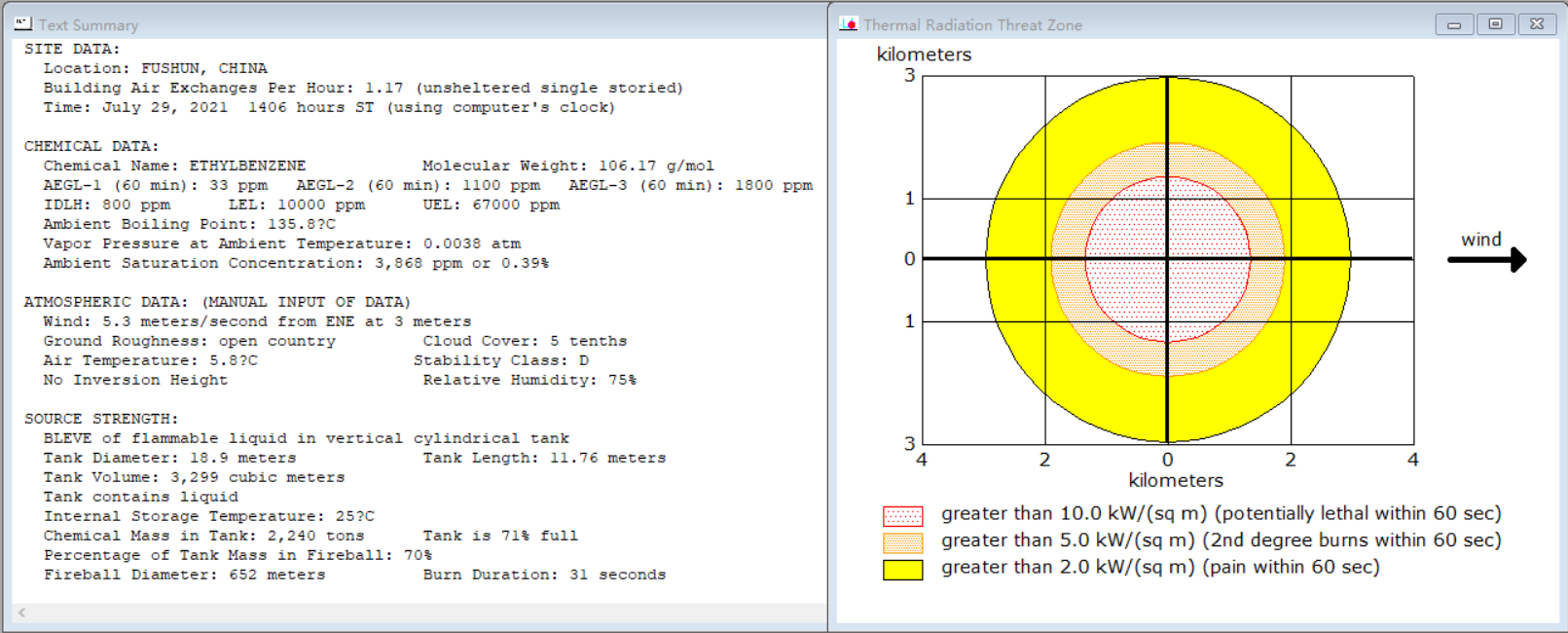The width and height of the screenshot is (1568, 633).
Task: Click the 'Location: FUSHUN, CHINA' line
Action: pyautogui.click(x=155, y=68)
